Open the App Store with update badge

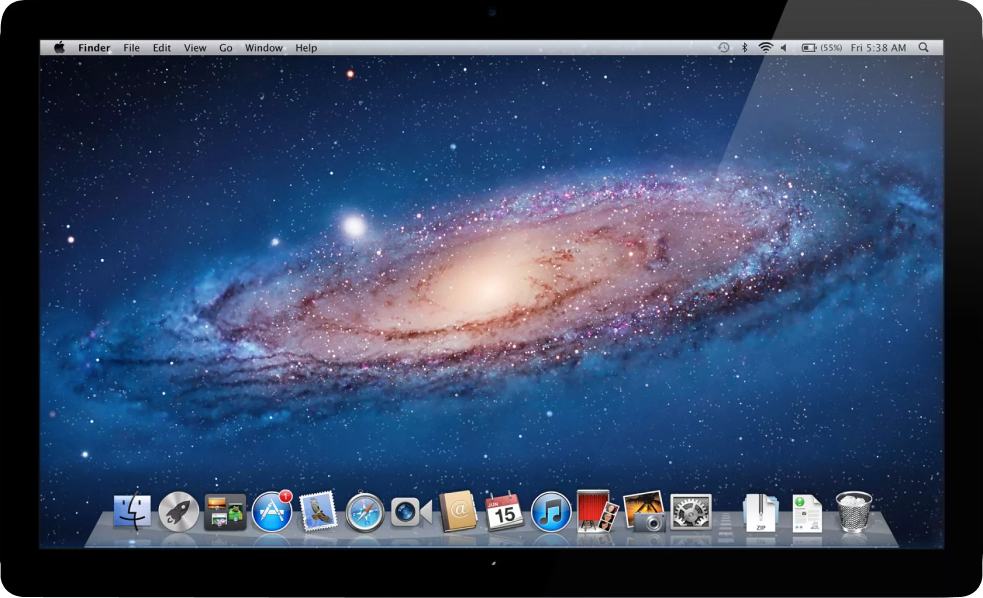coord(272,511)
